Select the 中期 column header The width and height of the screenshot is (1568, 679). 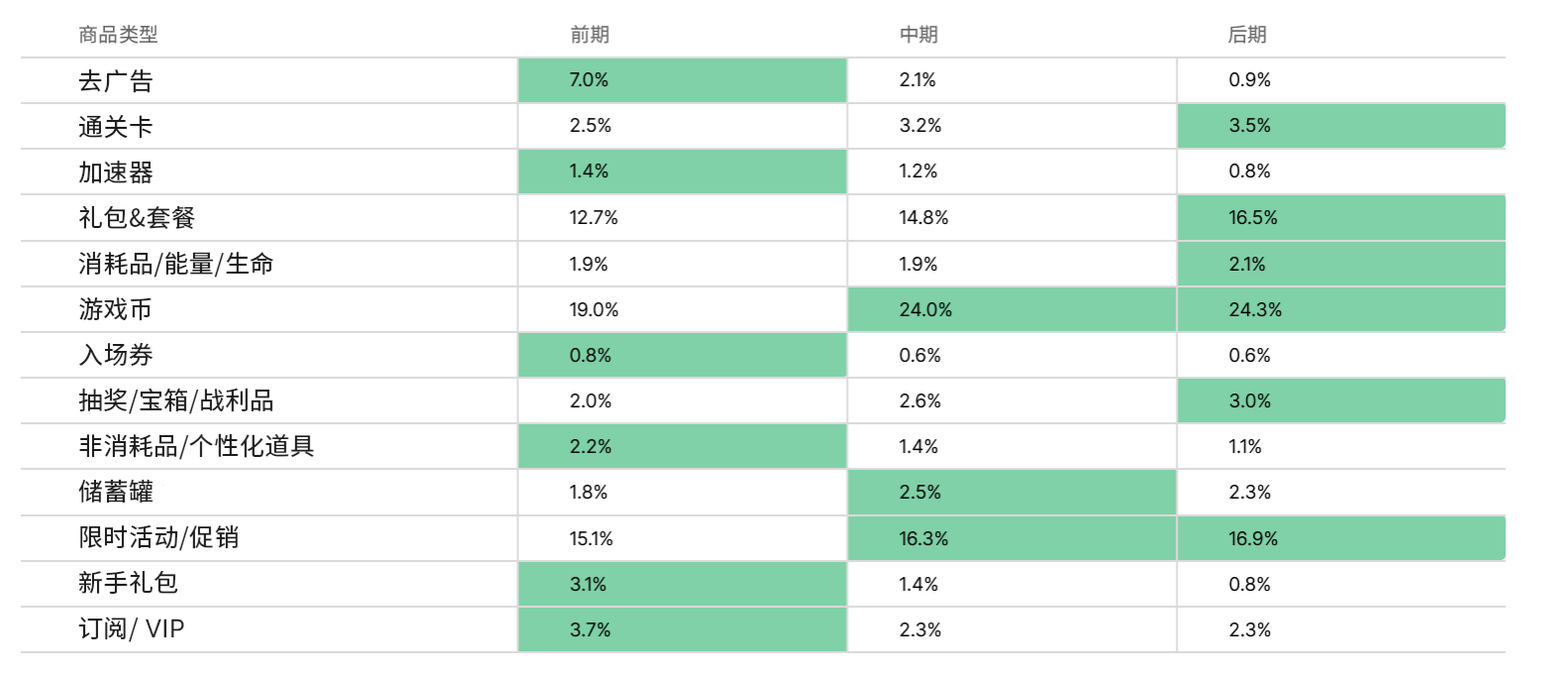[918, 35]
